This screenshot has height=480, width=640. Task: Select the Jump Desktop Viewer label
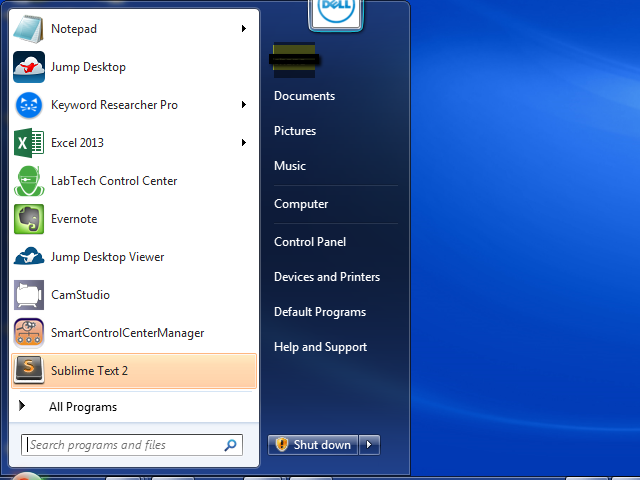click(x=107, y=257)
